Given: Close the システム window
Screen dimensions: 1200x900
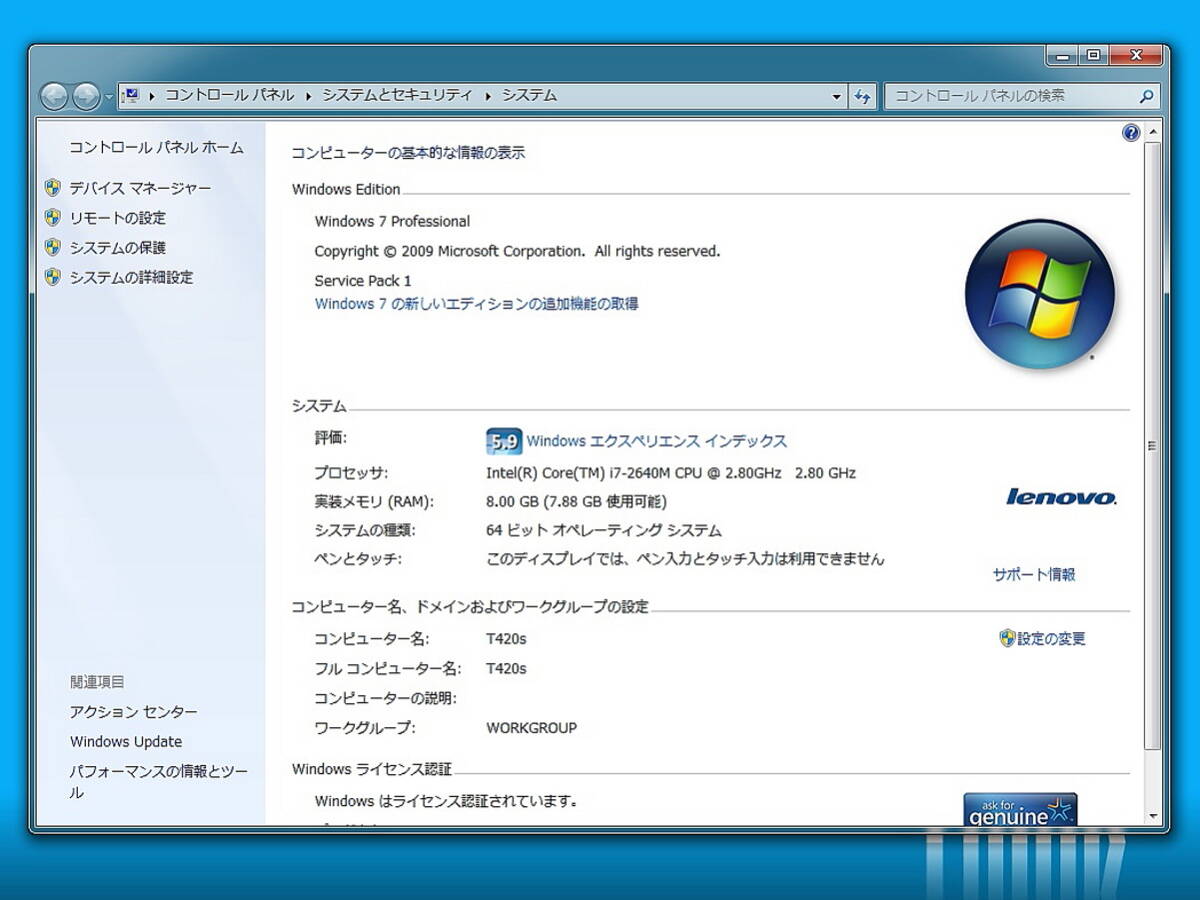Looking at the screenshot, I should [x=1136, y=56].
